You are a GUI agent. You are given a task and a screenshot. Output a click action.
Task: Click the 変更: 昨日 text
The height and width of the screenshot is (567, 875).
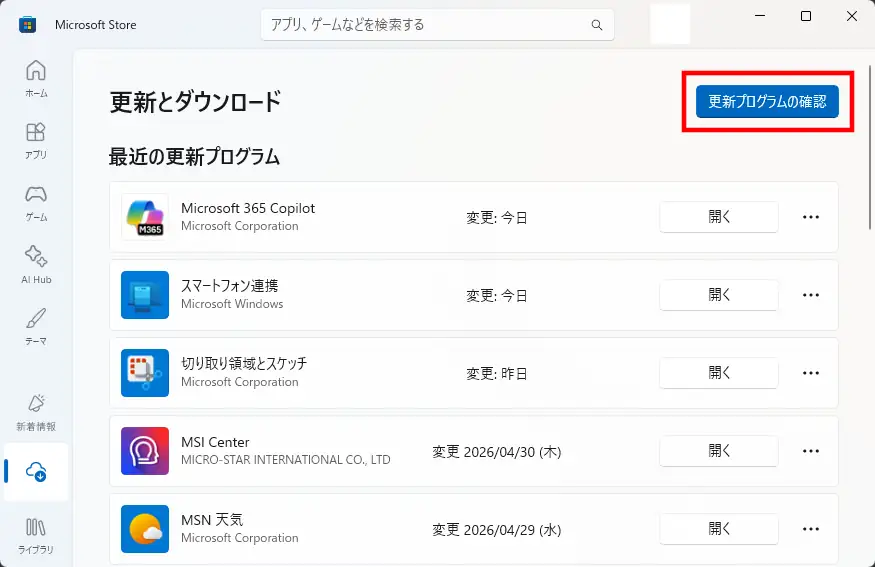(x=497, y=373)
